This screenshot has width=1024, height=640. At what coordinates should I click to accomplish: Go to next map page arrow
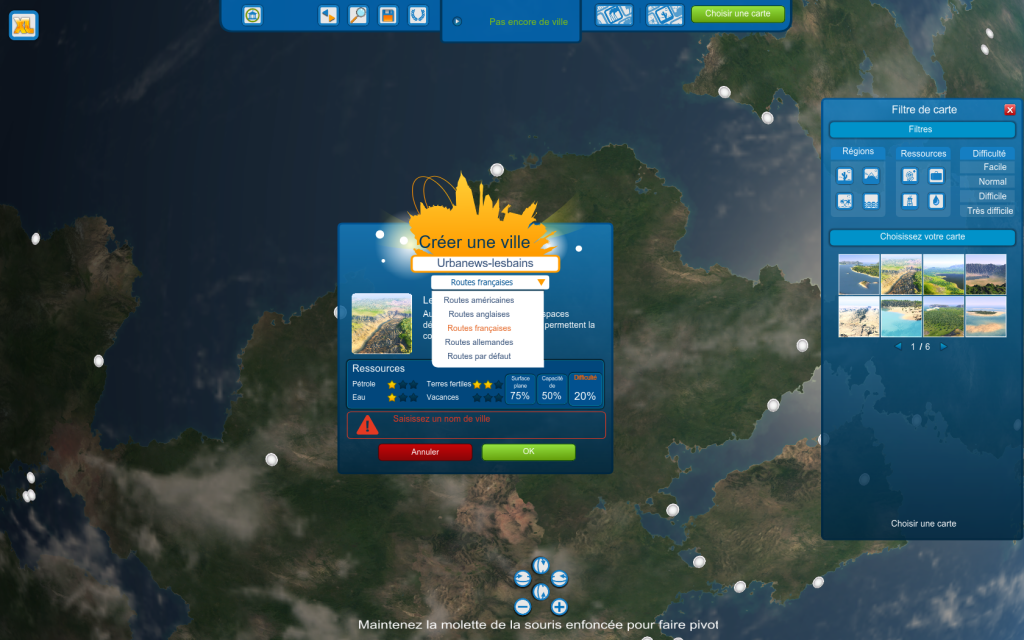(942, 346)
